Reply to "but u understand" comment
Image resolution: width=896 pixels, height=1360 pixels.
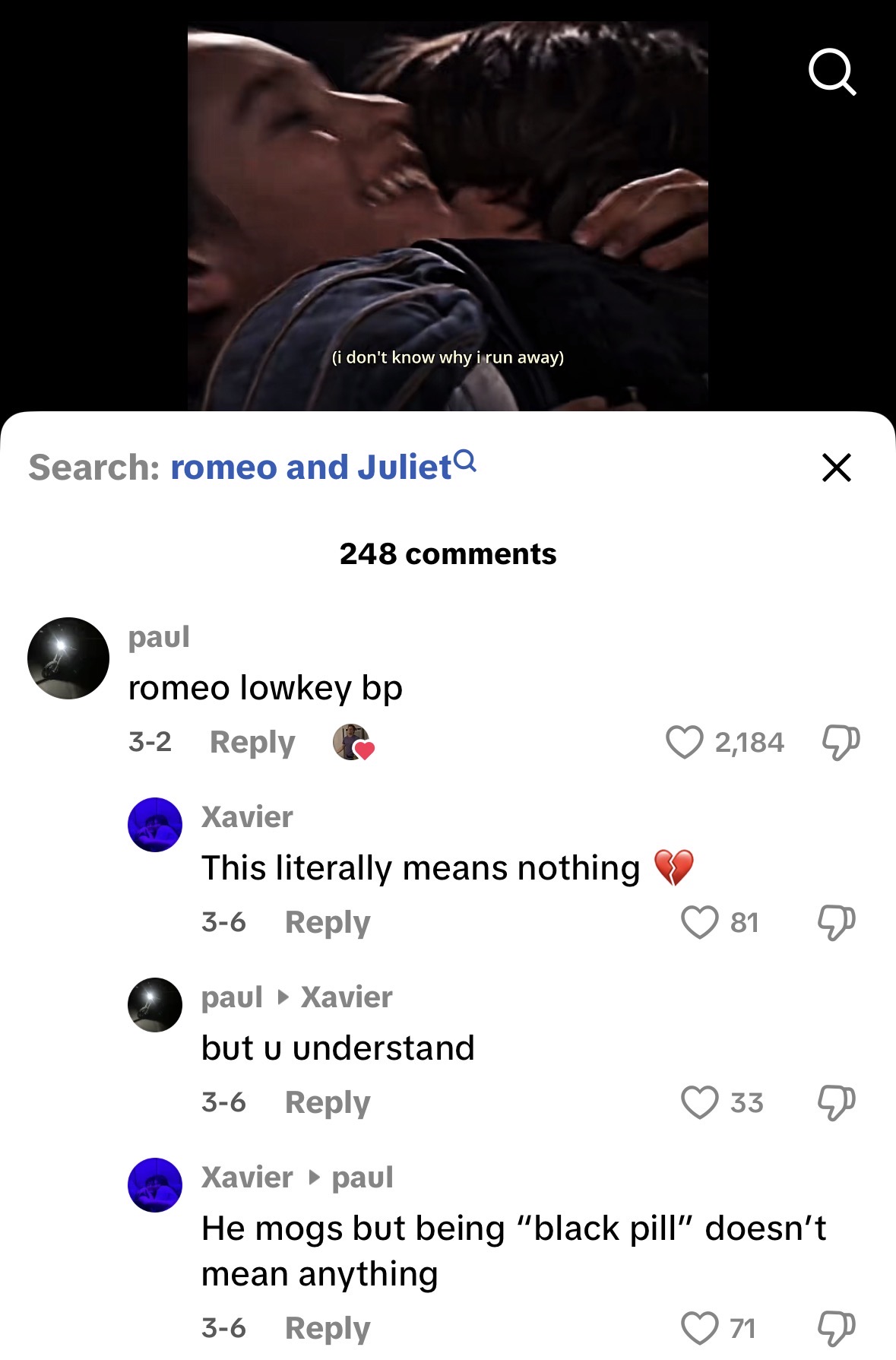328,1102
